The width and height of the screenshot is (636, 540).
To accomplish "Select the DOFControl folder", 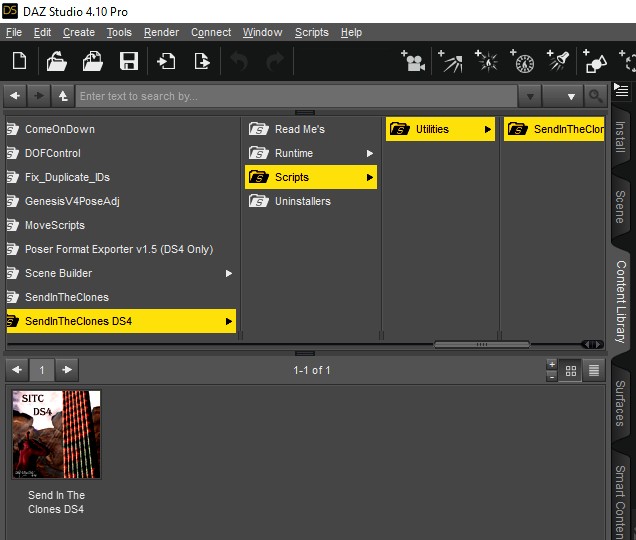I will 121,153.
